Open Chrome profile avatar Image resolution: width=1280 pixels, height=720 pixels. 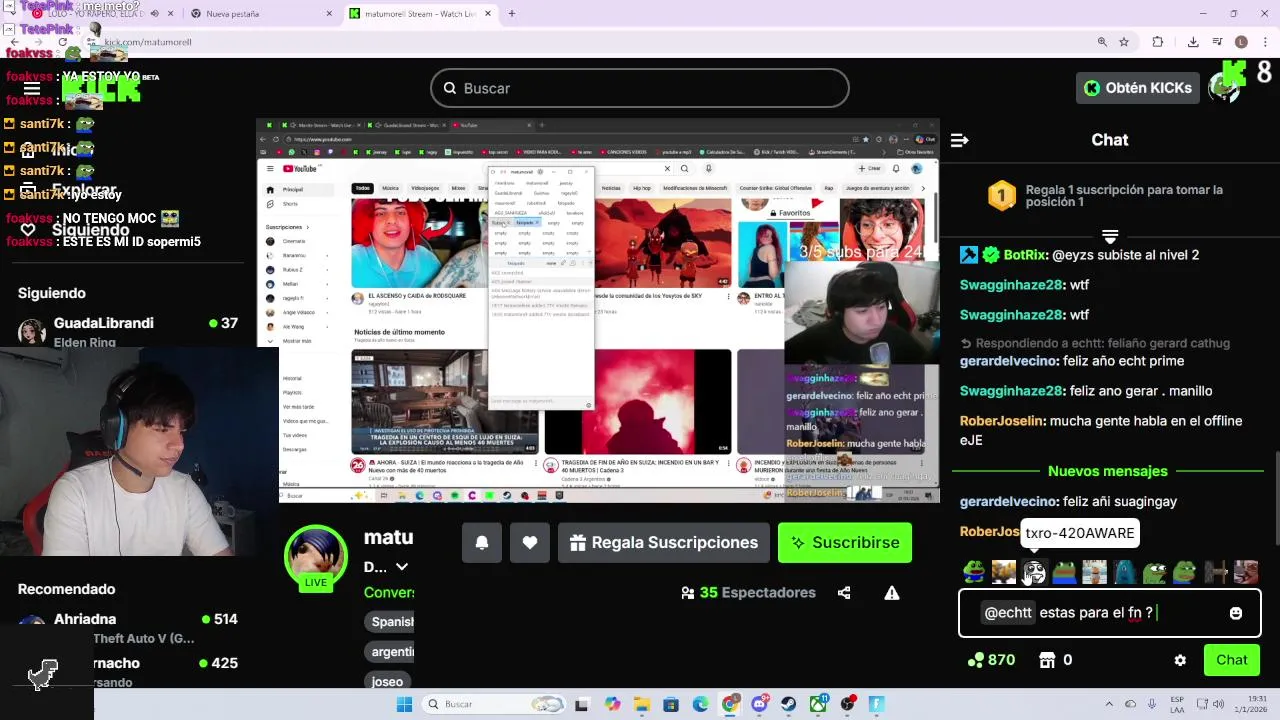1241,42
